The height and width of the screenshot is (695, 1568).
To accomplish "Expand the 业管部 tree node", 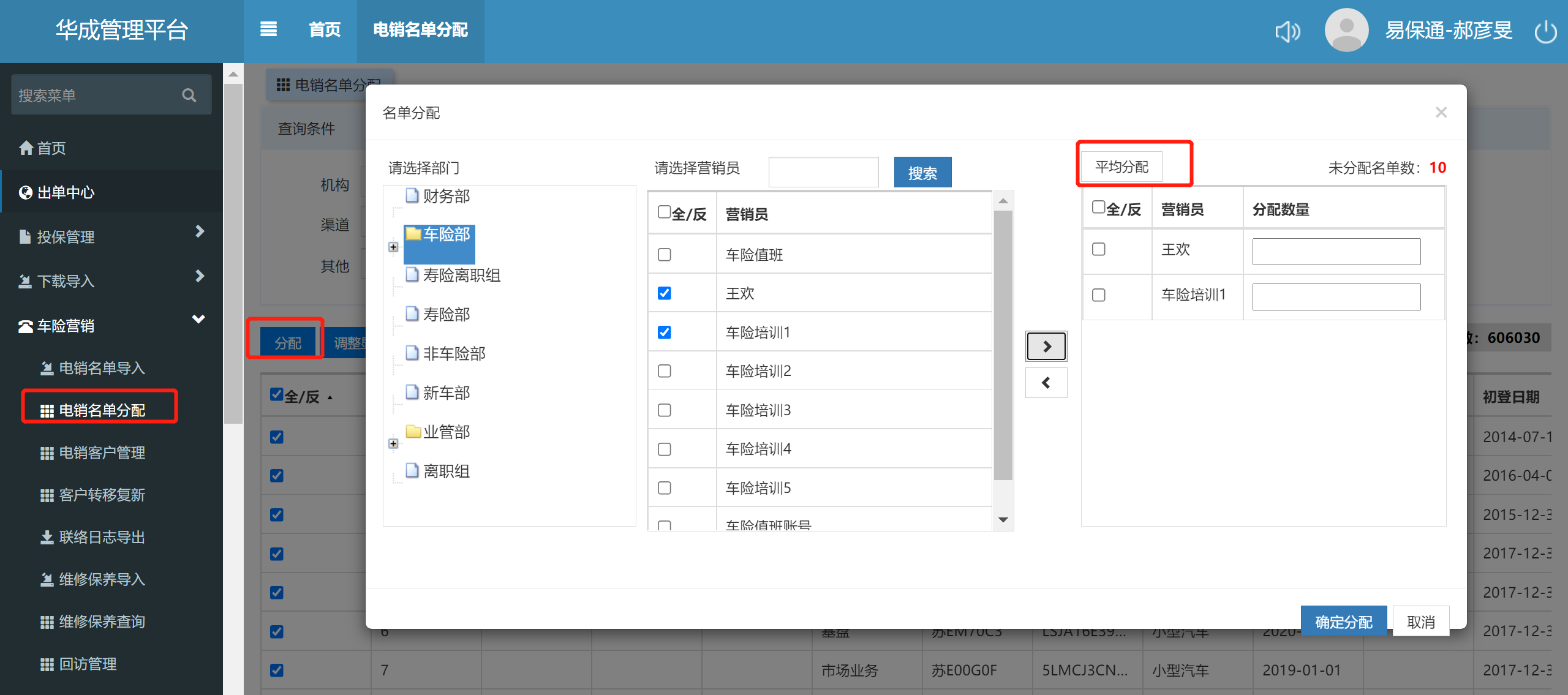I will 393,444.
